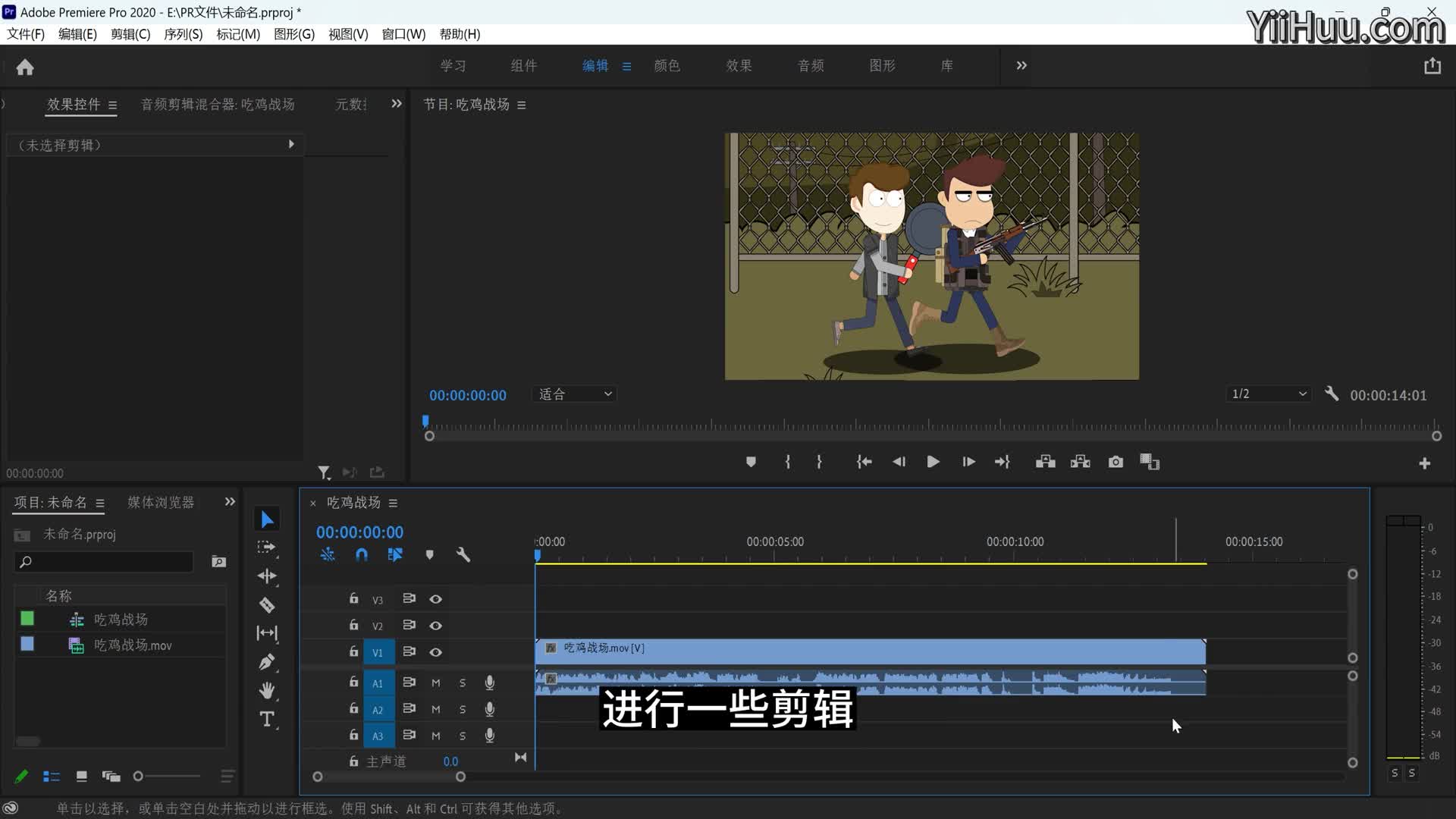The height and width of the screenshot is (819, 1456).
Task: Open program monitor 节目 panel menu
Action: [x=521, y=105]
